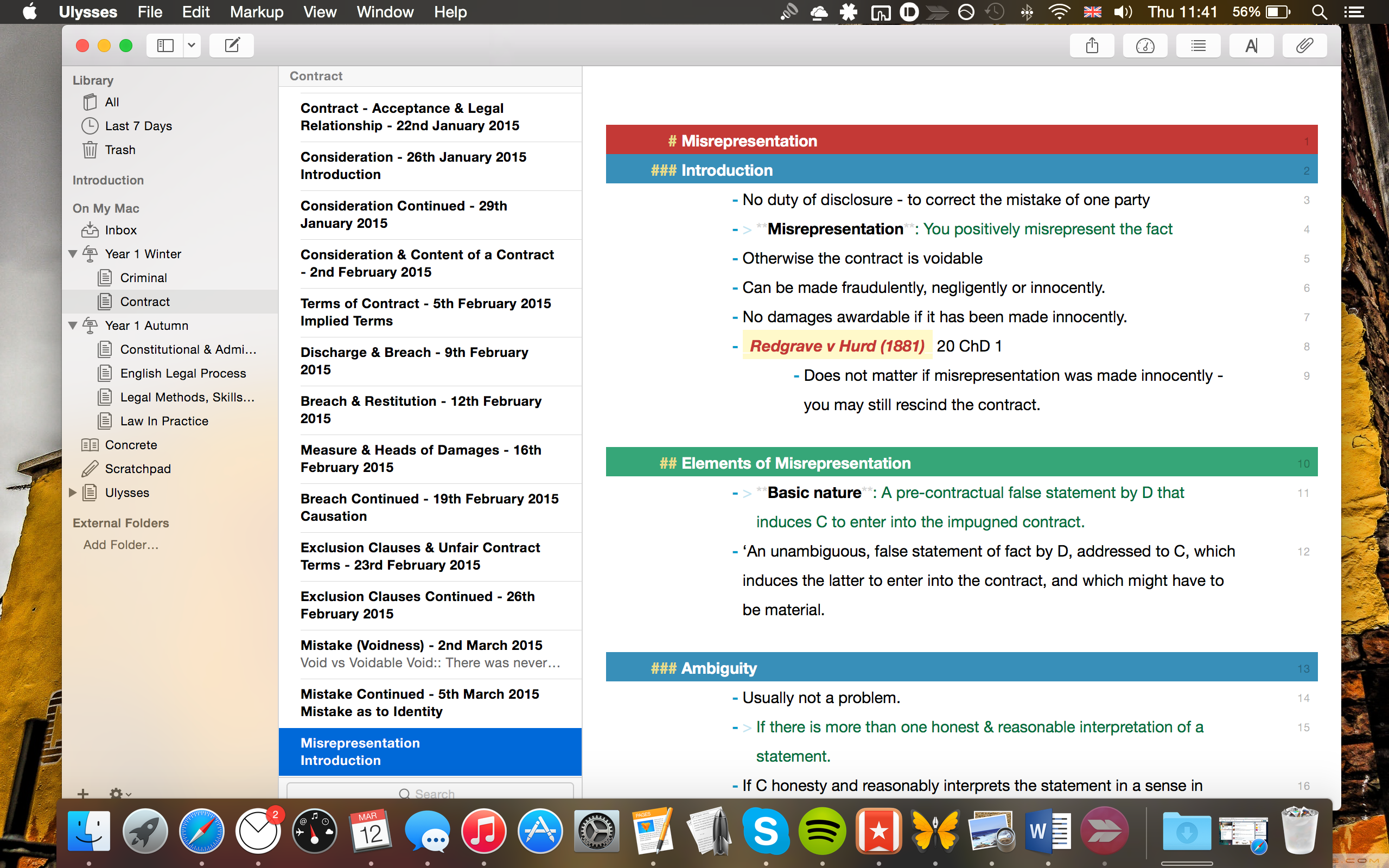Open the view layout dropdown arrow
Viewport: 1389px width, 868px height.
click(x=192, y=46)
